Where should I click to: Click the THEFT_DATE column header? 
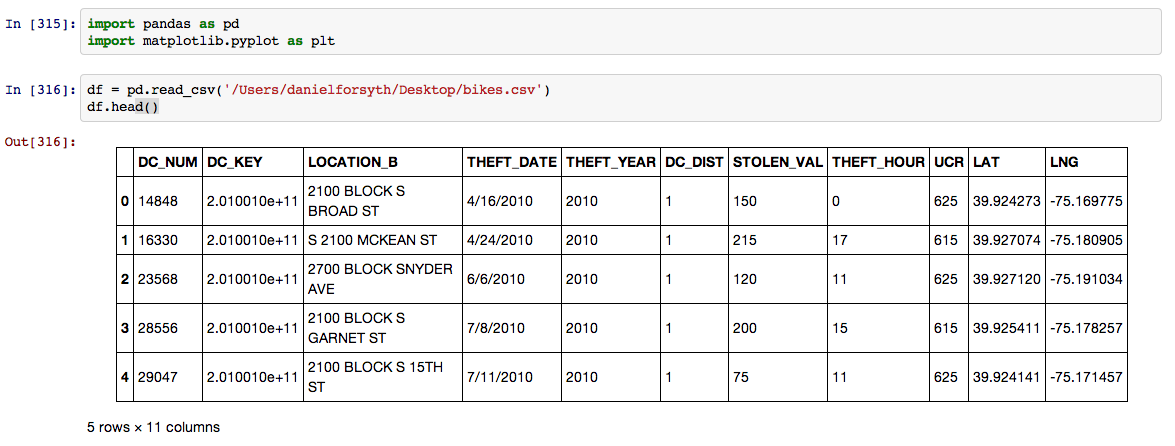(x=510, y=162)
